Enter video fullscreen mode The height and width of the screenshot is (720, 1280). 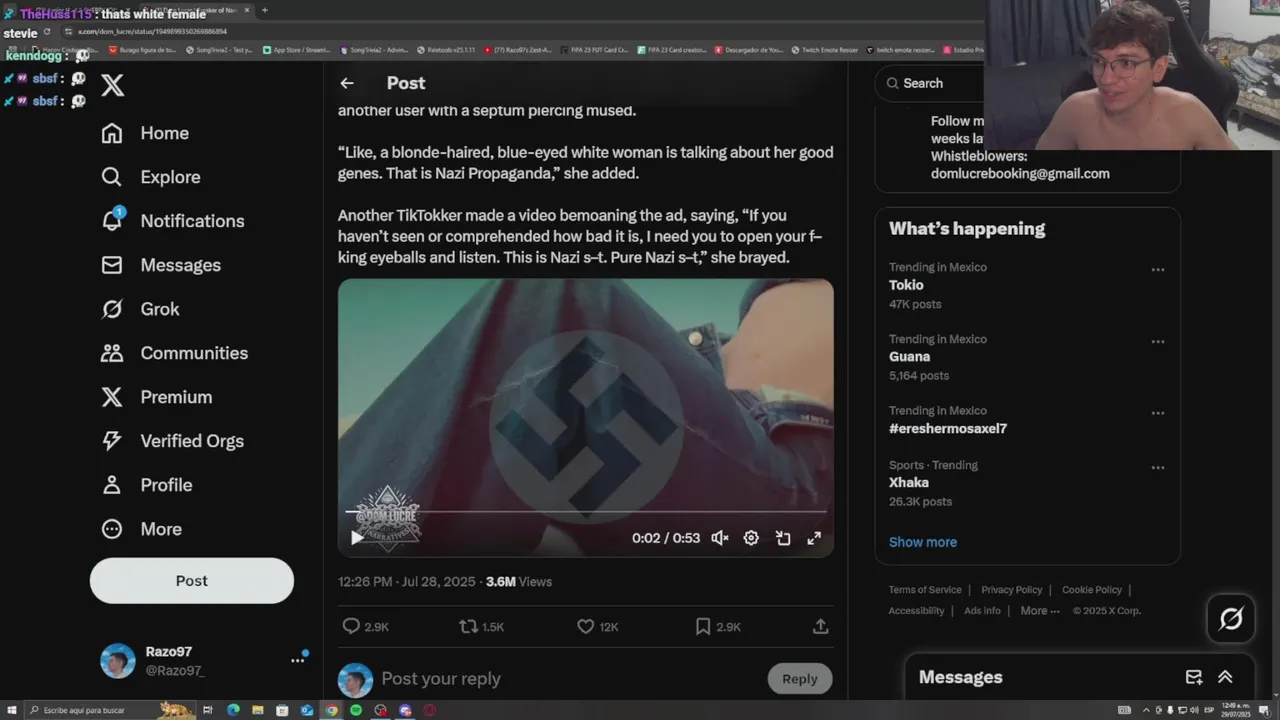pyautogui.click(x=814, y=538)
